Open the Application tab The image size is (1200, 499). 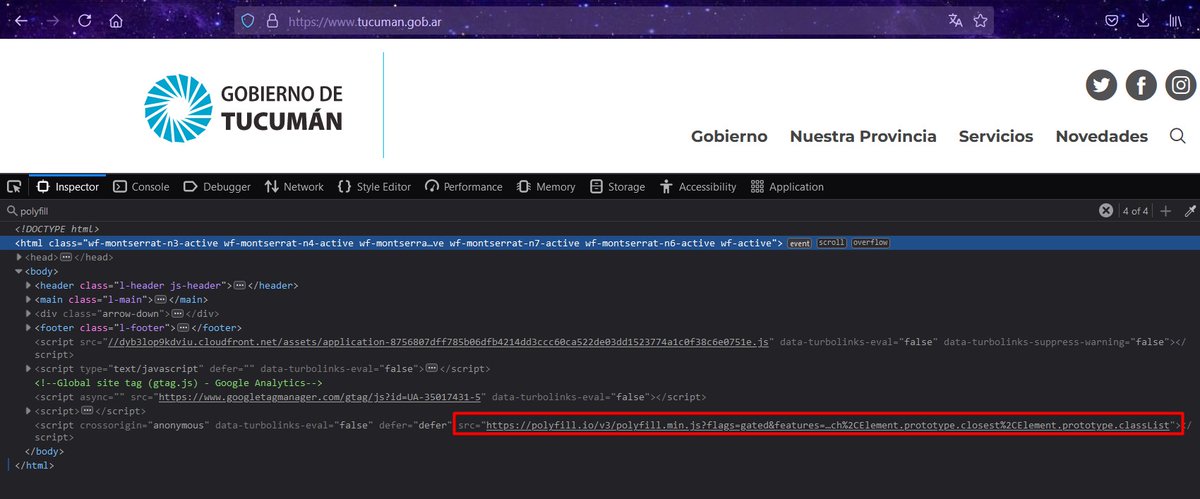(787, 187)
